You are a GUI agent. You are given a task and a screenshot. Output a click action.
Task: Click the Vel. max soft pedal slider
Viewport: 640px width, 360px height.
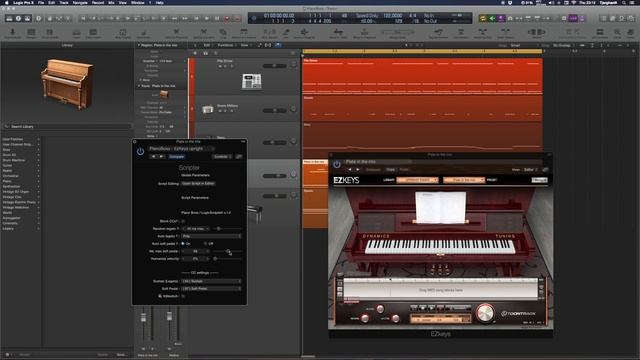(227, 251)
